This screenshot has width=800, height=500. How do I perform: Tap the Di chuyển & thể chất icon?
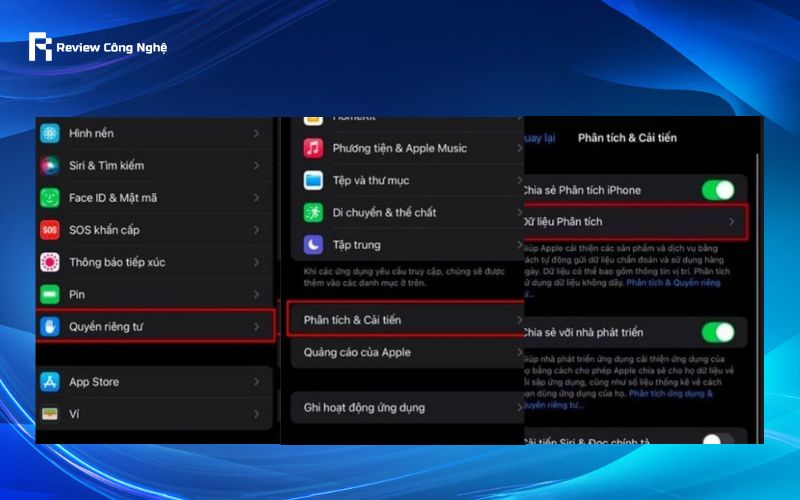(x=313, y=212)
